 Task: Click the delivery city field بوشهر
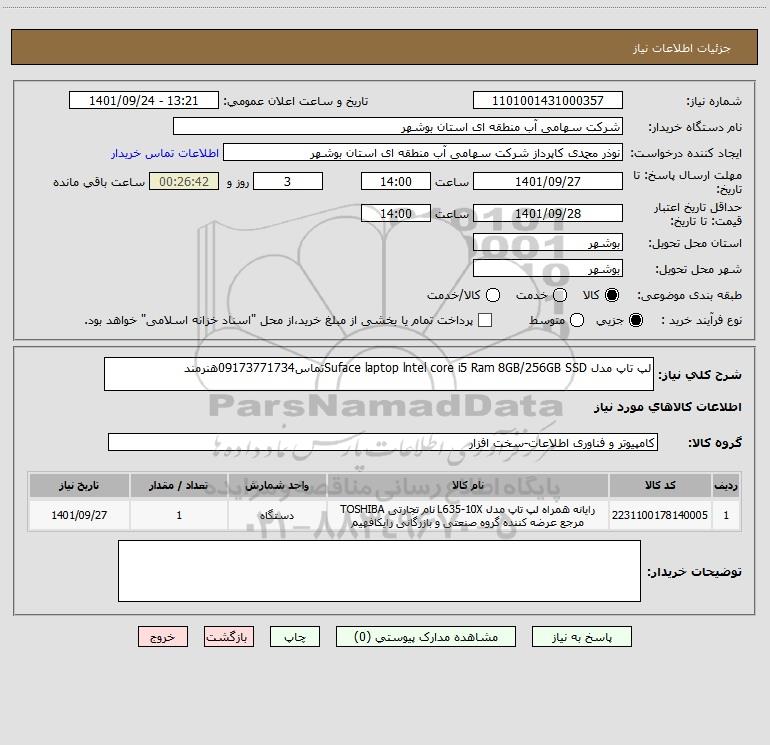click(x=548, y=269)
